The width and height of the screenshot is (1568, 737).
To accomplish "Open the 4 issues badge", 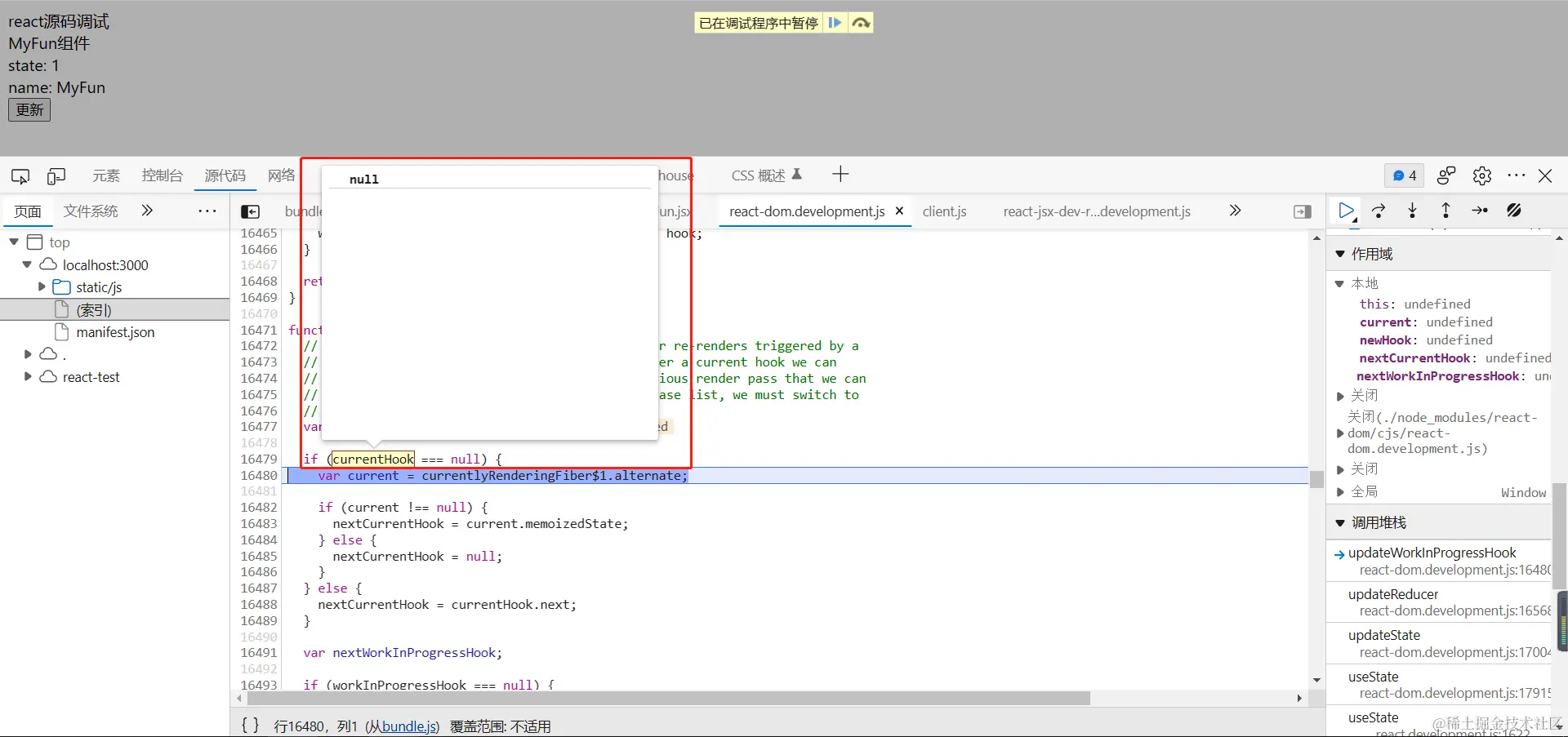I will [1404, 175].
